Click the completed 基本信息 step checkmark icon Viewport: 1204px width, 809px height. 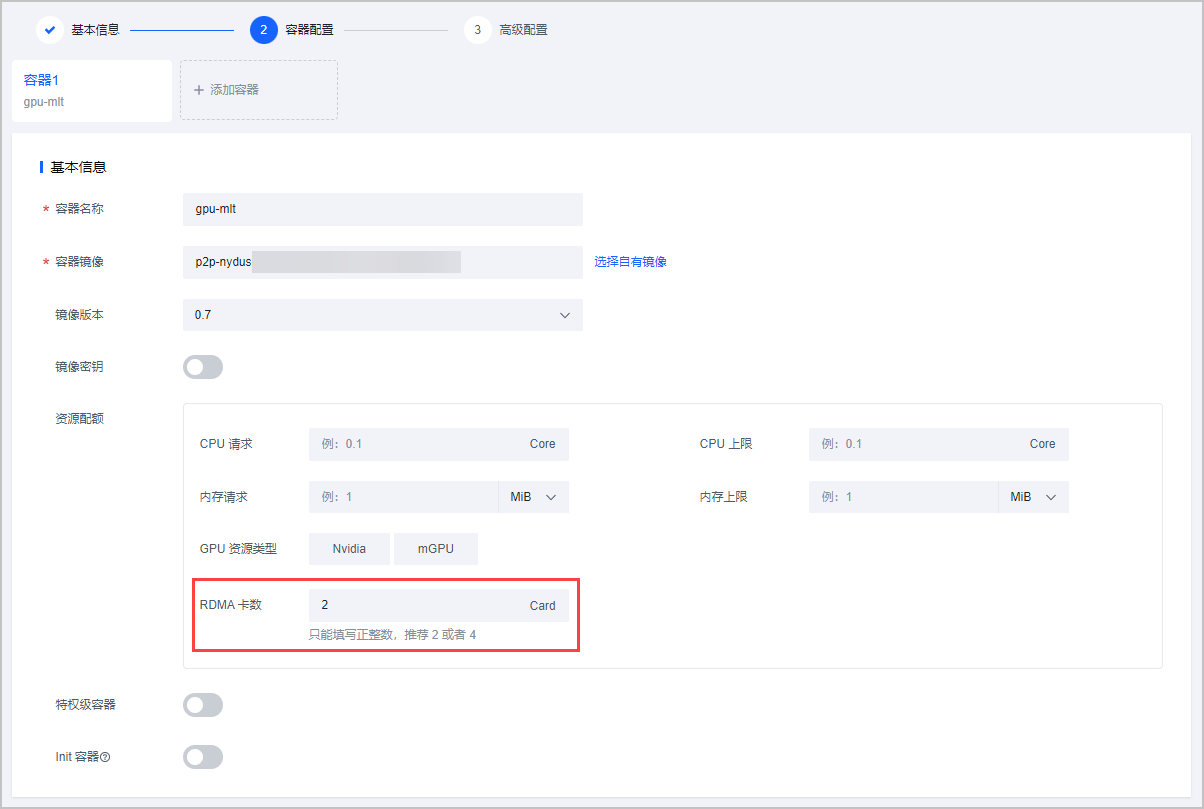point(50,30)
